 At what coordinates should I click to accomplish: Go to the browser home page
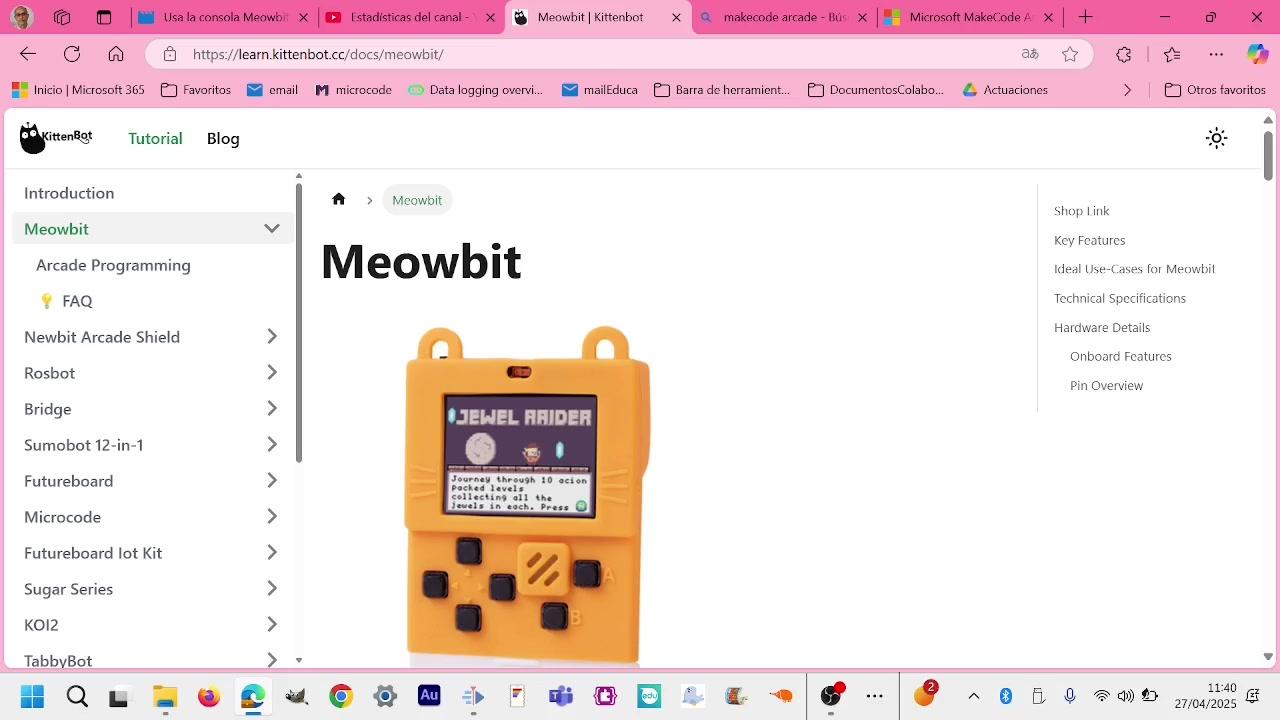(x=116, y=54)
